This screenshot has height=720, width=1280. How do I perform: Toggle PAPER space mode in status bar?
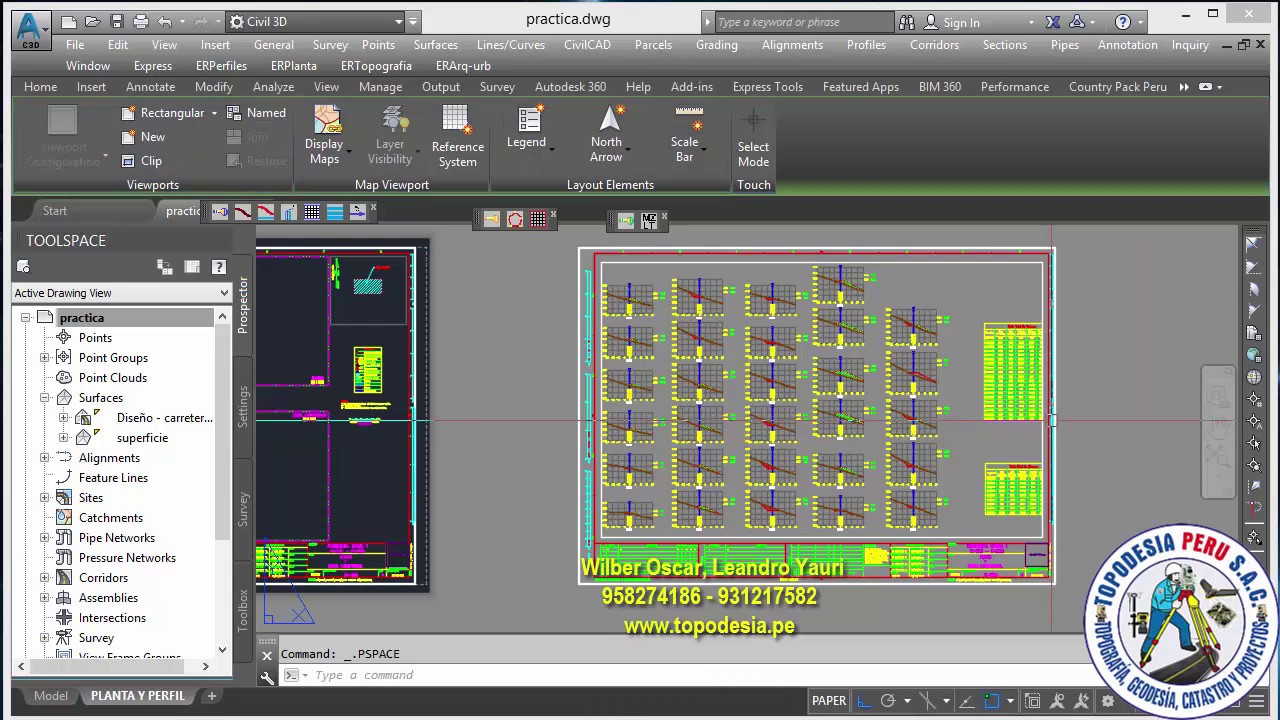click(829, 701)
